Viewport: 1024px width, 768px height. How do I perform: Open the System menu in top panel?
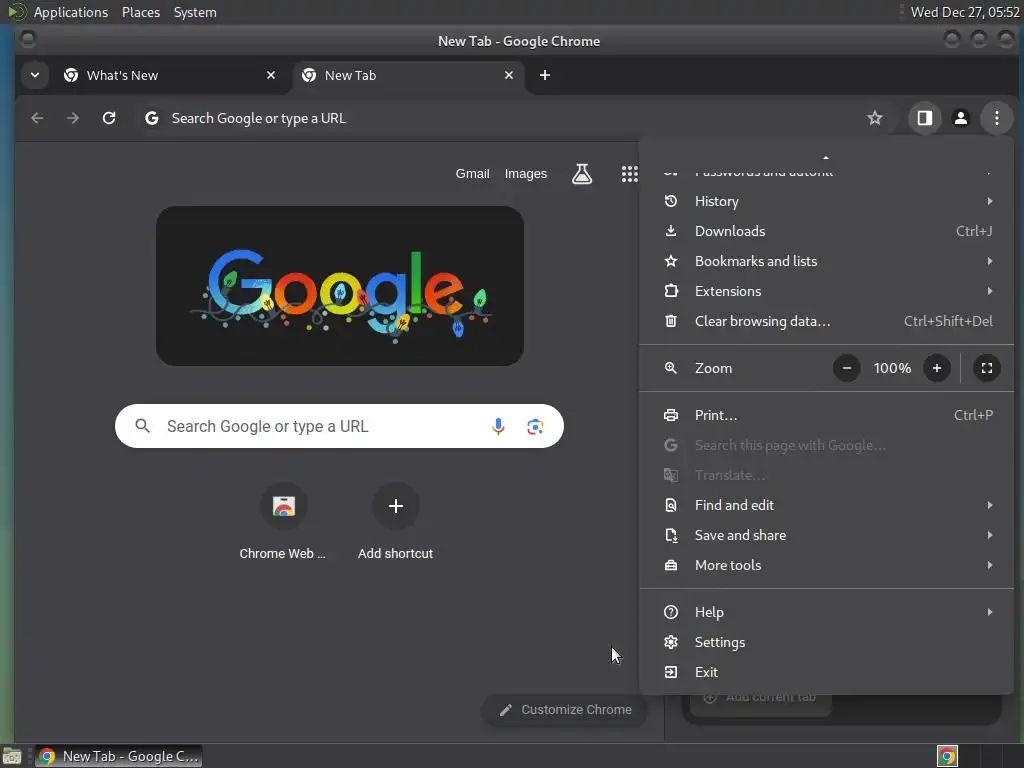[x=195, y=12]
